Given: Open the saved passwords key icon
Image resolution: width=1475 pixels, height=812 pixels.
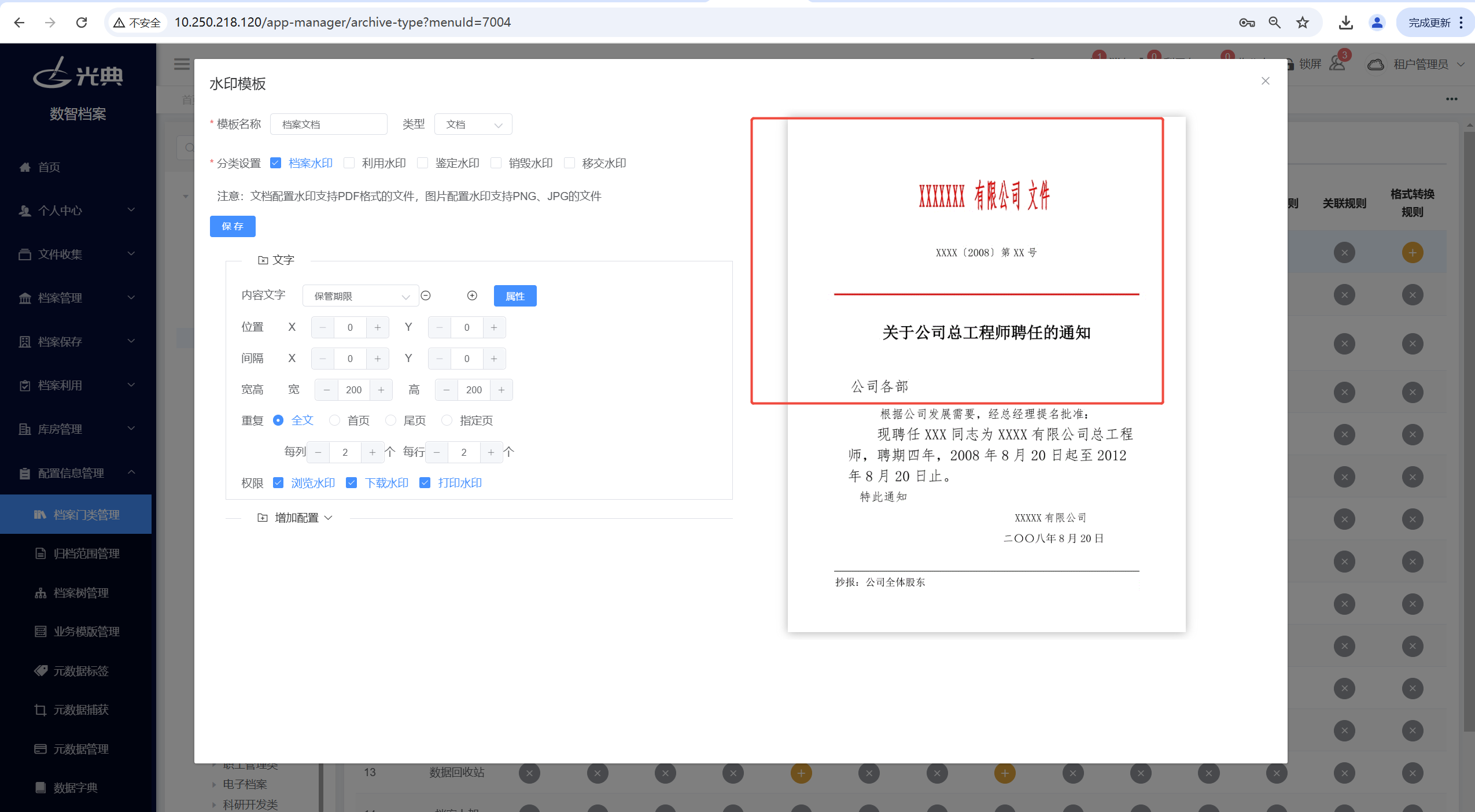Looking at the screenshot, I should [1247, 23].
